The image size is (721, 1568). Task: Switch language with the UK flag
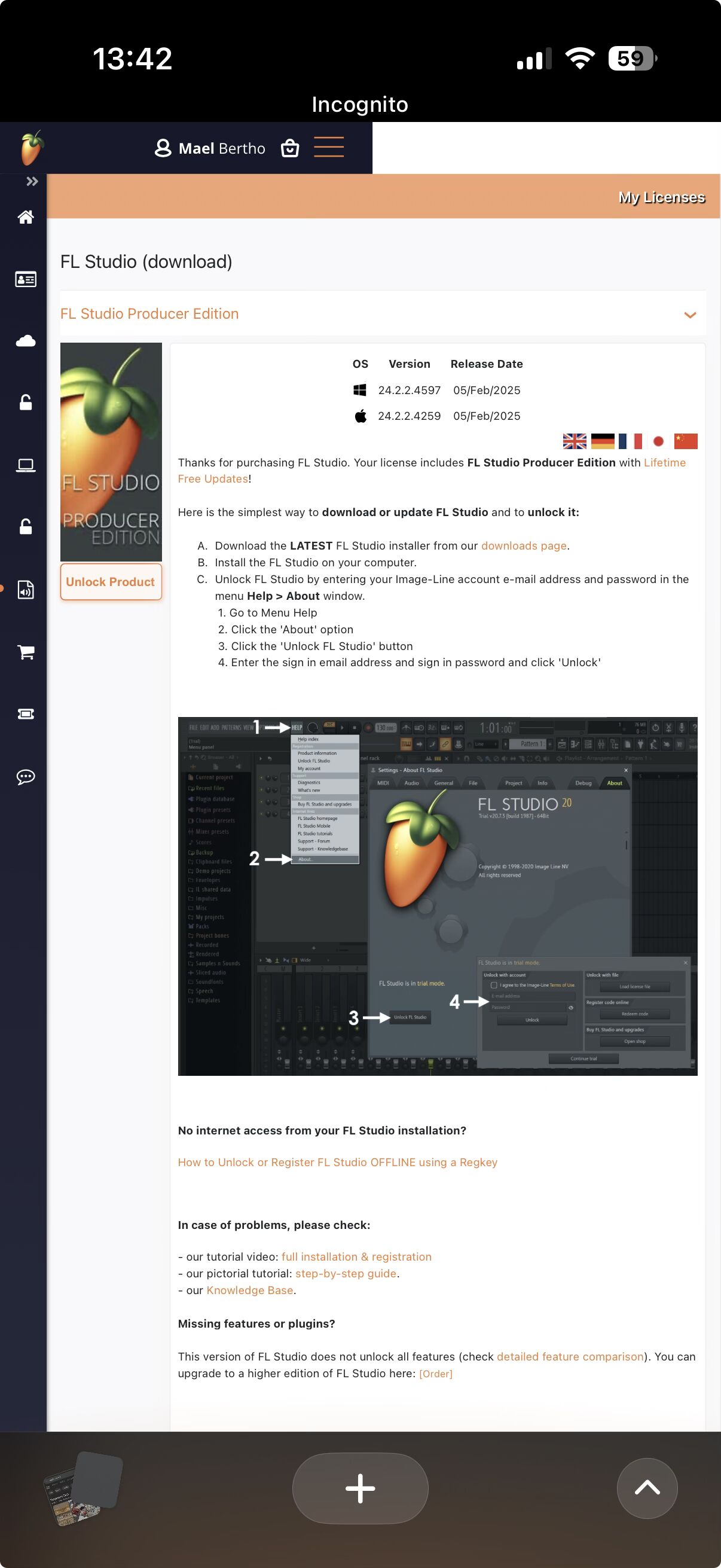pos(575,441)
